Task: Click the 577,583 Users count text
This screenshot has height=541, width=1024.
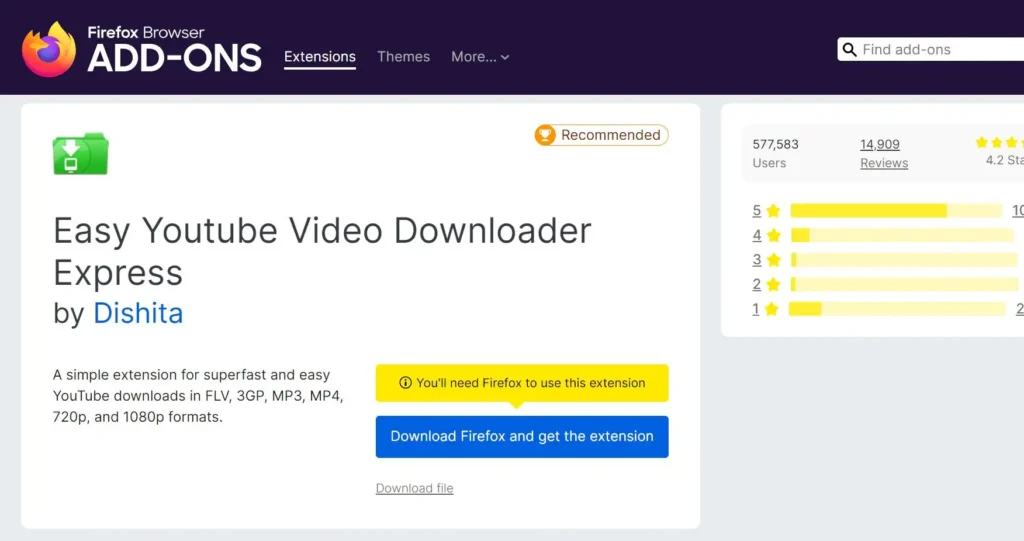Action: pyautogui.click(x=775, y=144)
